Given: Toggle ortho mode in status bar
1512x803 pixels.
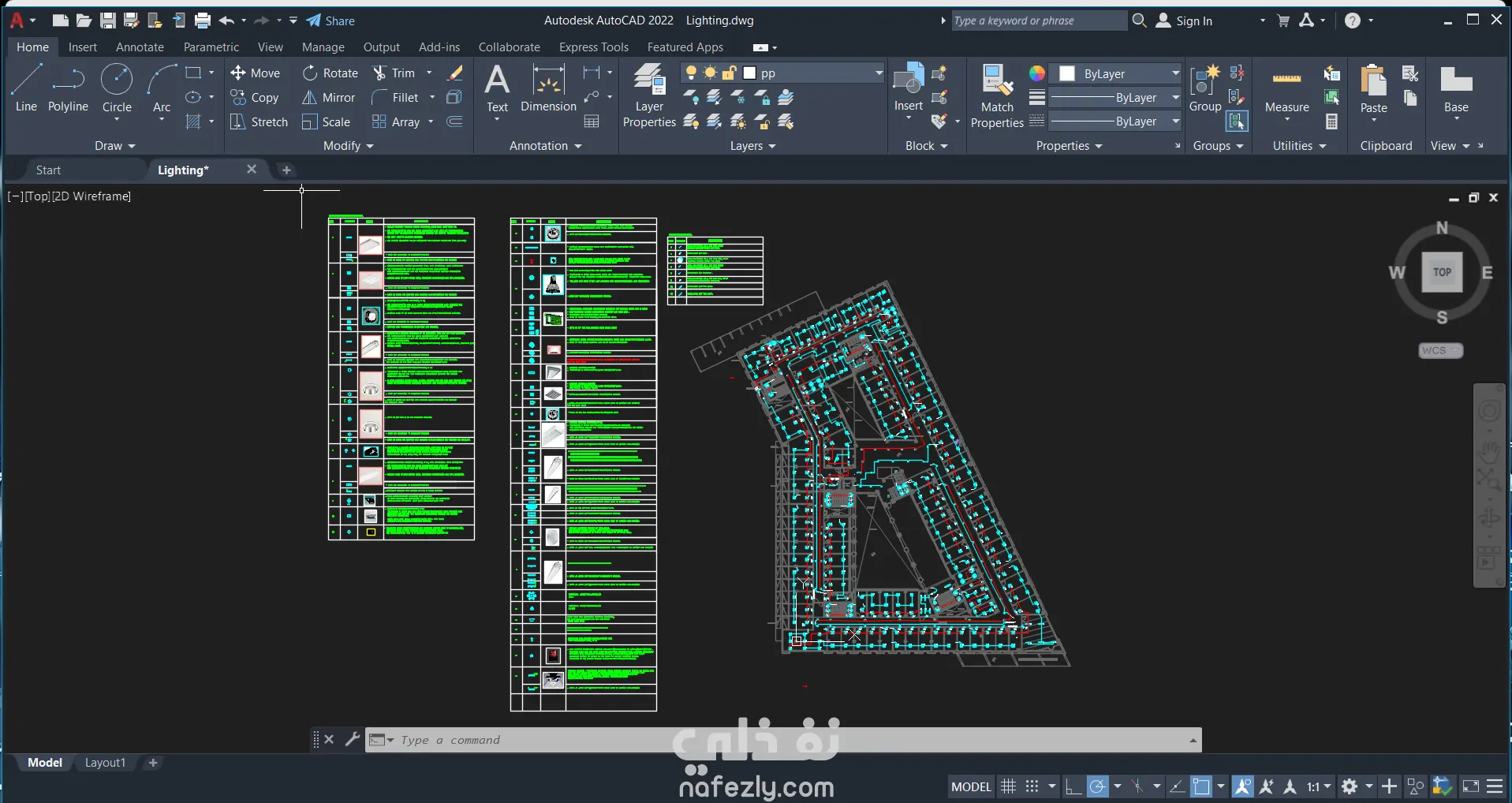Looking at the screenshot, I should pyautogui.click(x=1073, y=786).
